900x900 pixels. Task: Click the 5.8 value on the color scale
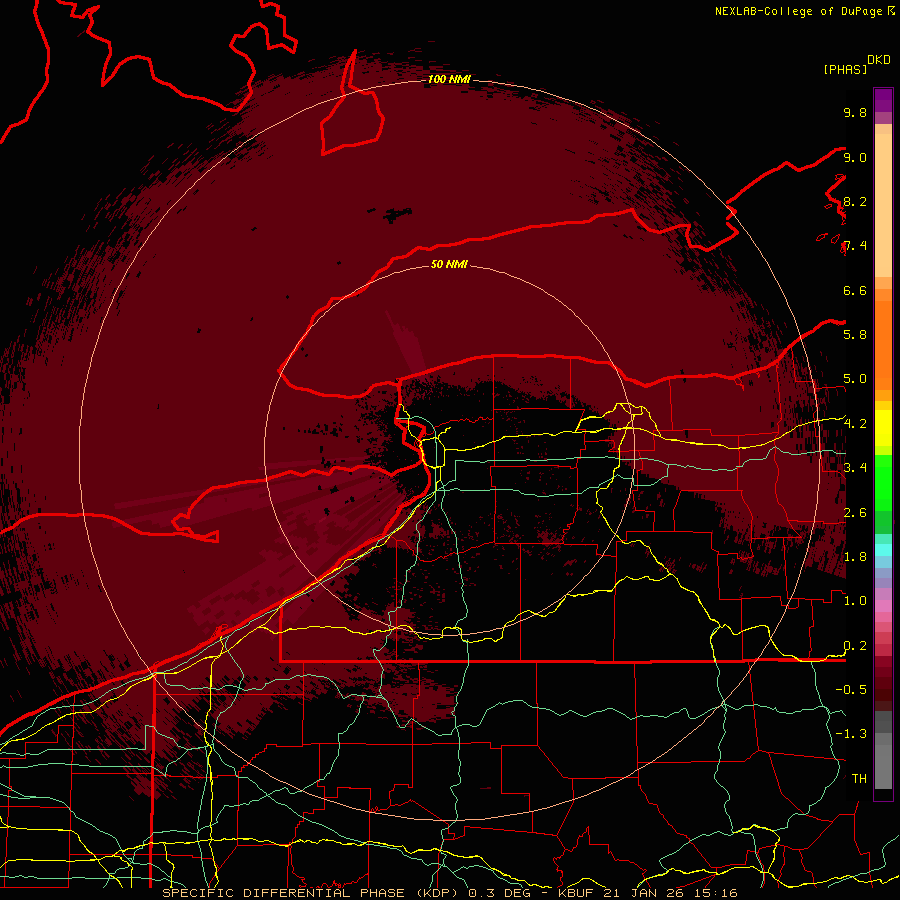[855, 335]
